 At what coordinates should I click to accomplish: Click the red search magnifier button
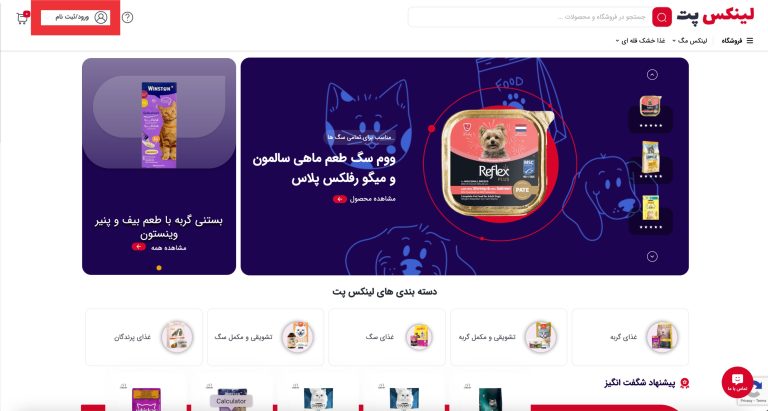click(662, 18)
